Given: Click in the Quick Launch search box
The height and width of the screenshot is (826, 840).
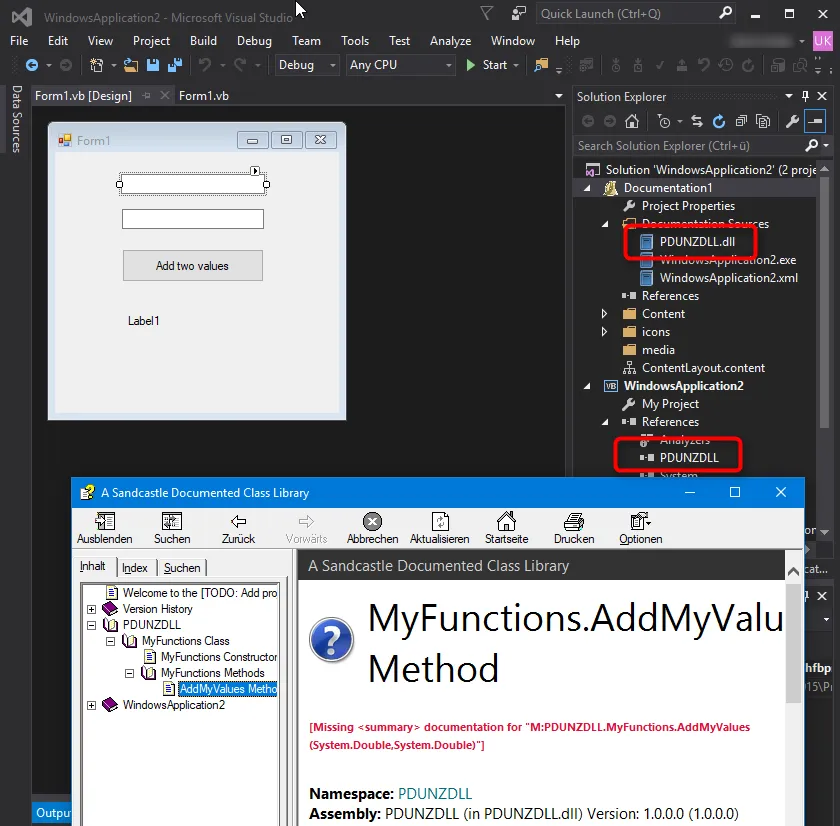Looking at the screenshot, I should click(x=627, y=13).
